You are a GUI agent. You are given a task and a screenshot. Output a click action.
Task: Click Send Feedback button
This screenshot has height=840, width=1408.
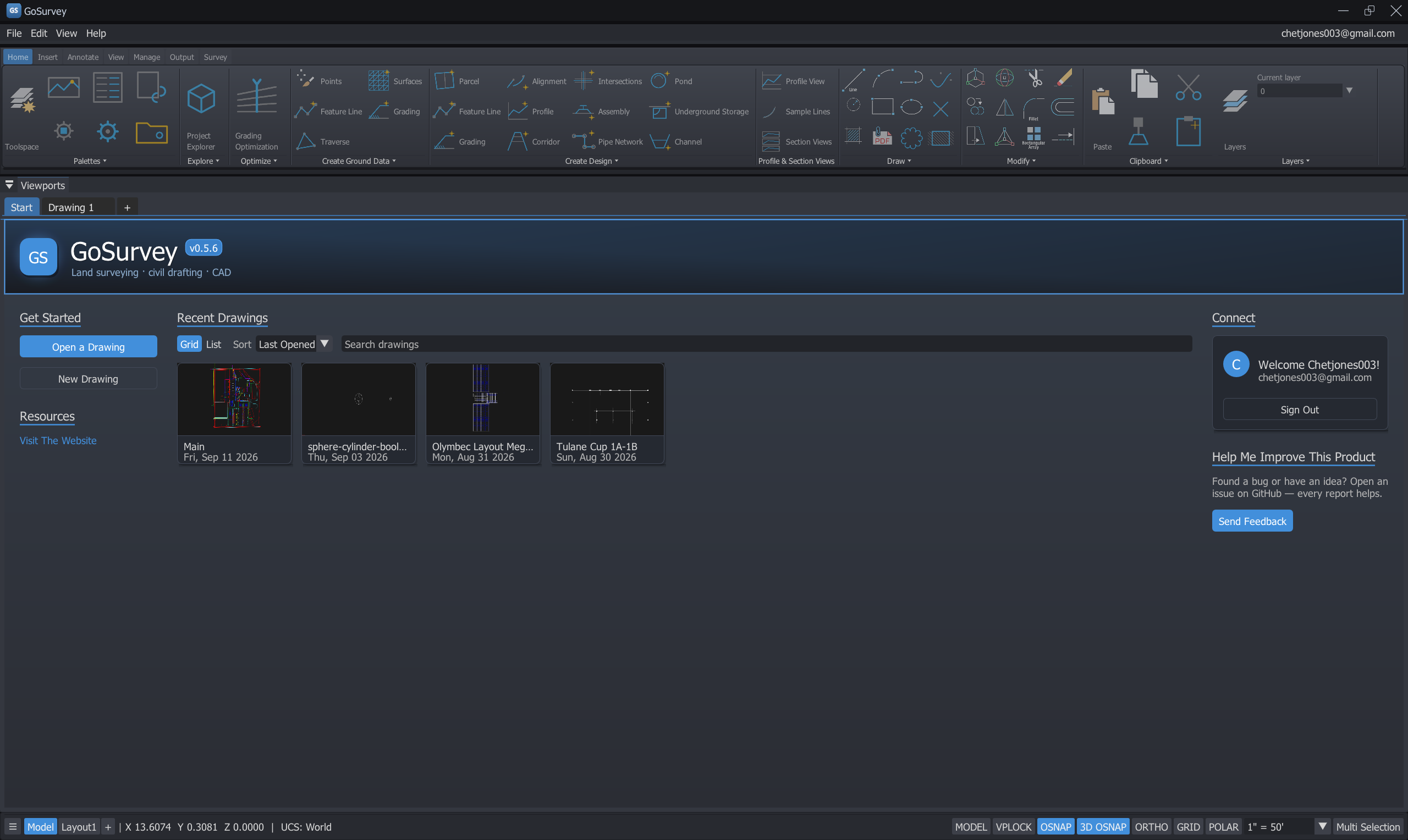(1252, 521)
